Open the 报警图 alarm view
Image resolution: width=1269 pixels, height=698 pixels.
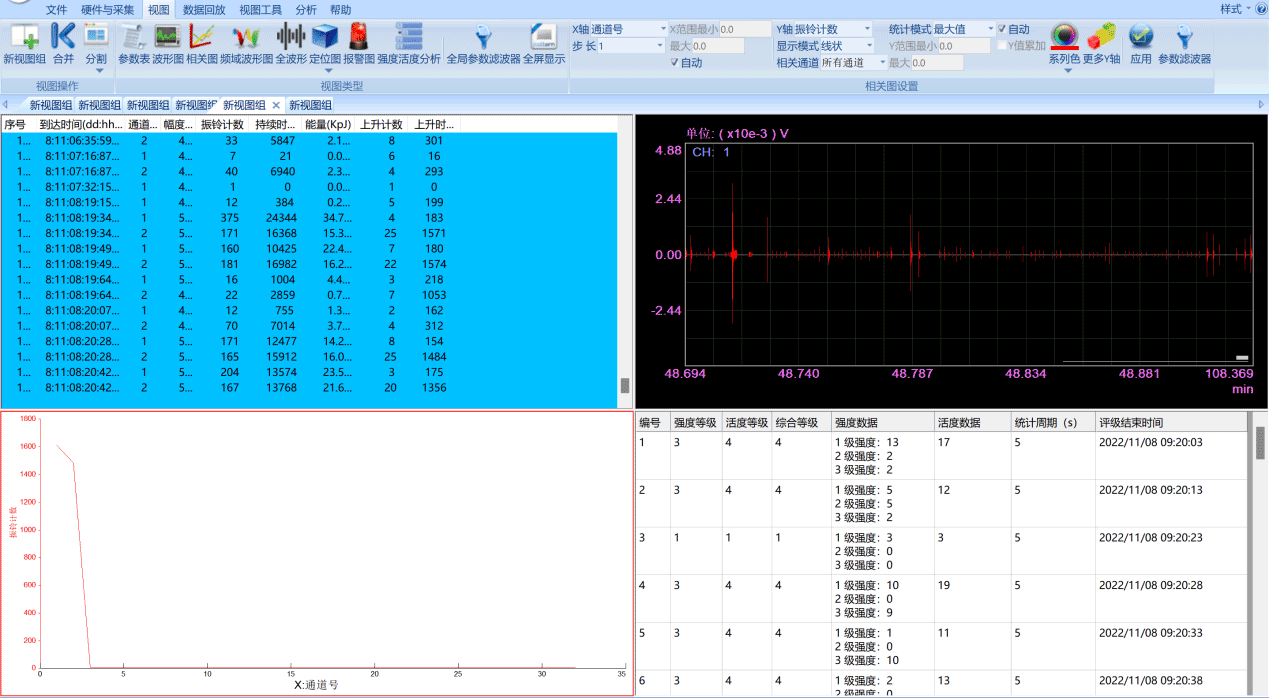click(x=358, y=45)
